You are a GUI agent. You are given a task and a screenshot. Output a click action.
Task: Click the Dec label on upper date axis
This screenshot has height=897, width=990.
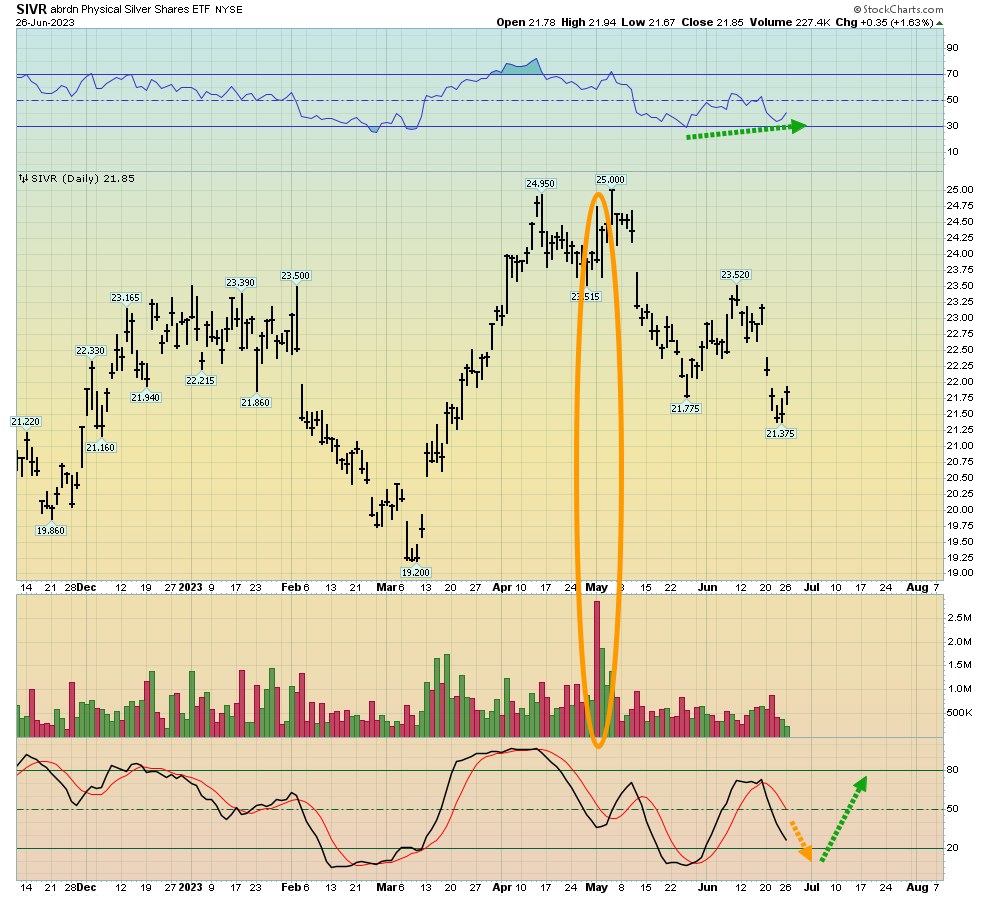tap(86, 587)
